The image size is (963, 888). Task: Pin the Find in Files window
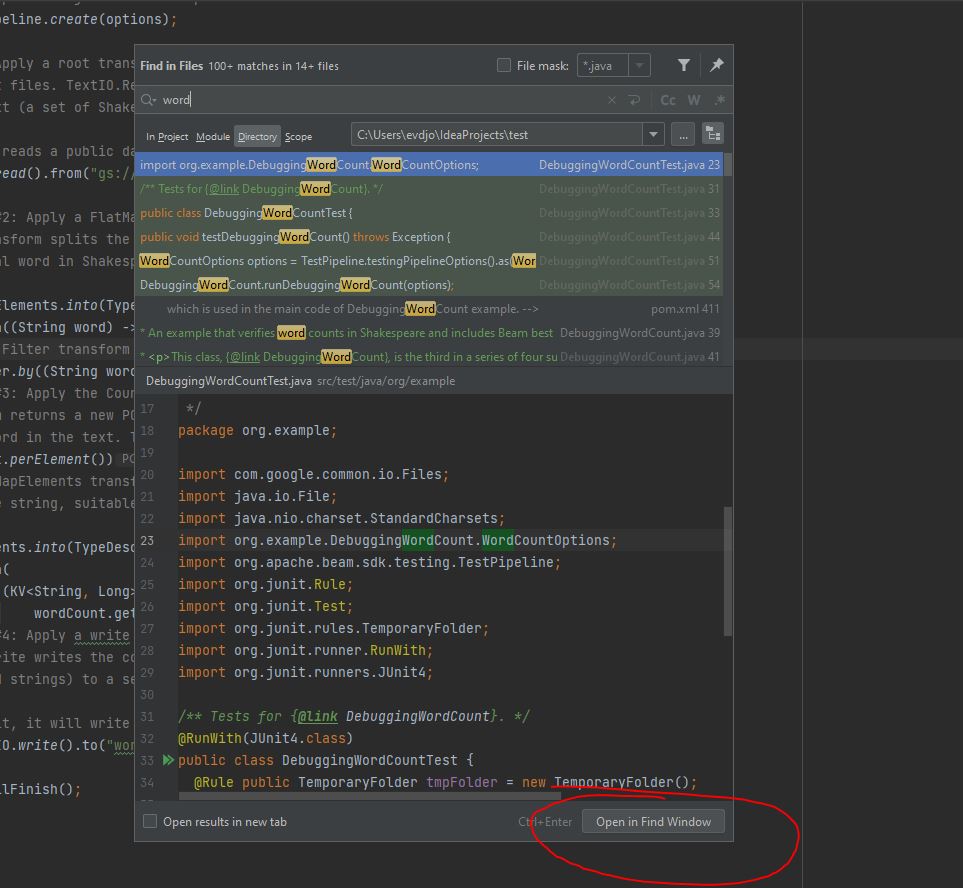click(x=716, y=65)
